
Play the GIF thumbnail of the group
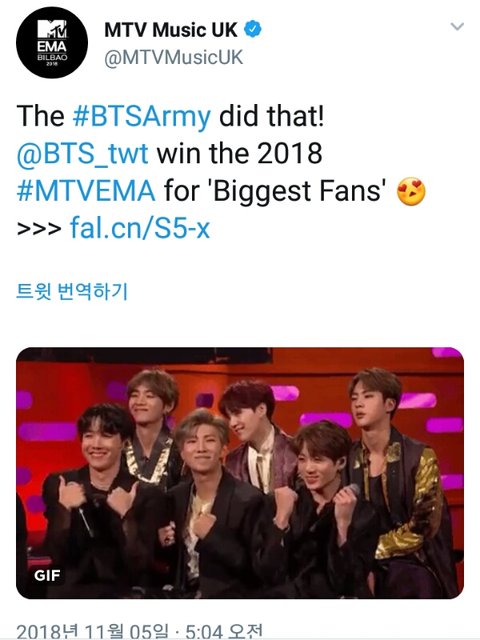pos(240,473)
